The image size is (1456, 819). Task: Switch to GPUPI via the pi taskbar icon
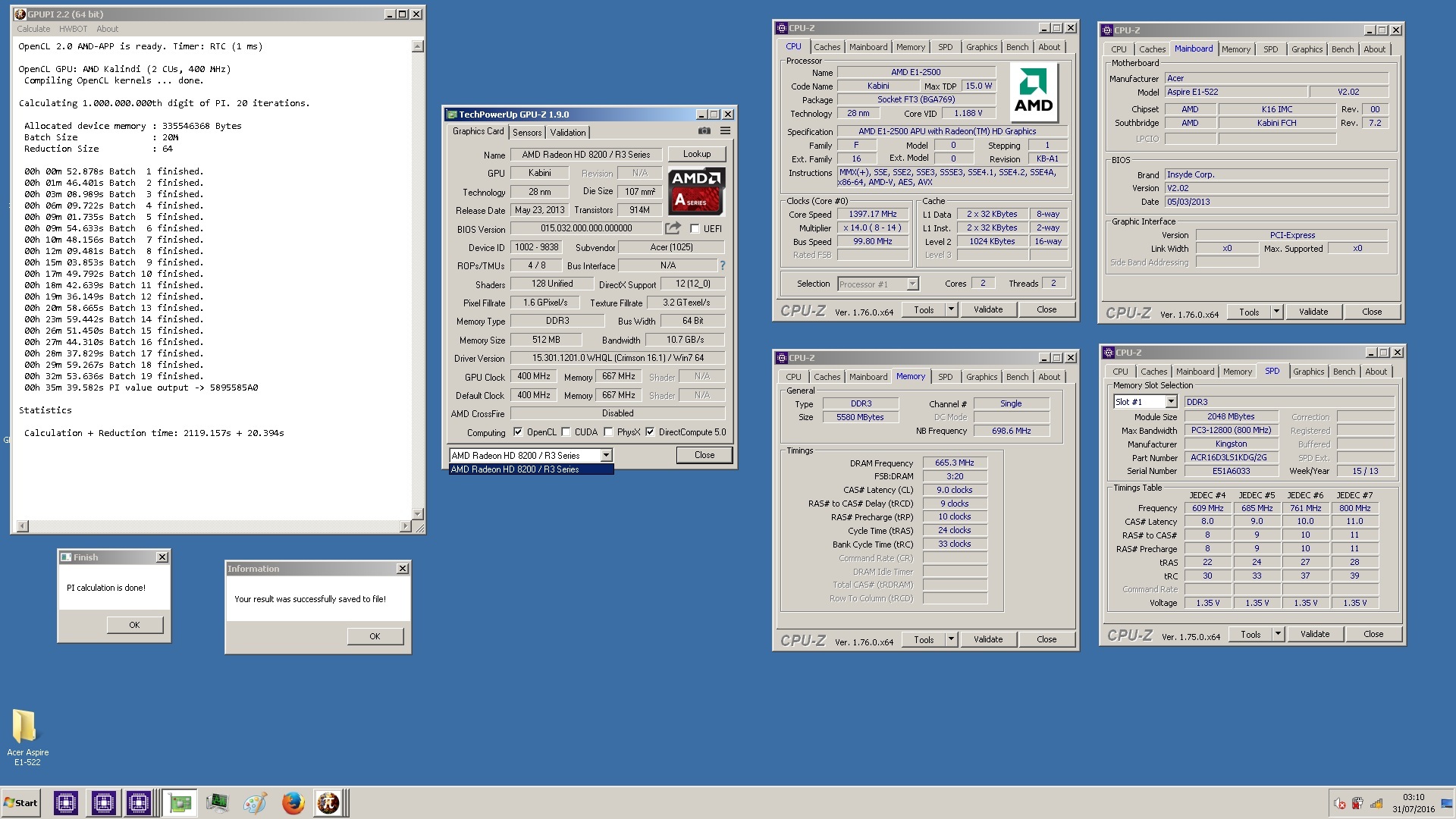[x=328, y=803]
